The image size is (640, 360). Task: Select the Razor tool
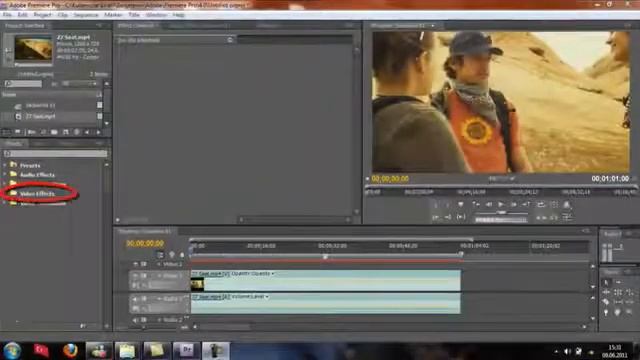(x=607, y=302)
